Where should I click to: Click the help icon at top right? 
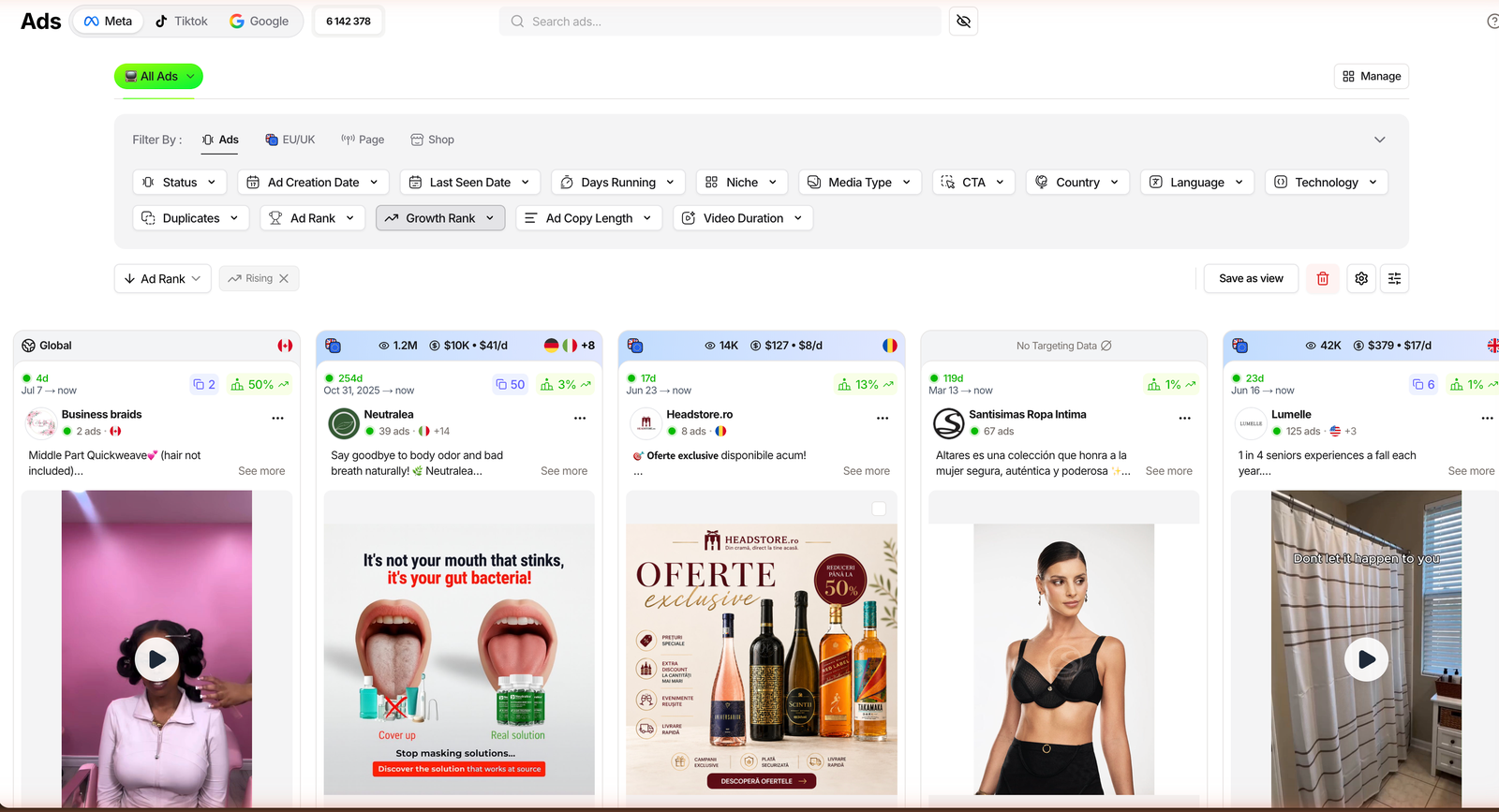(1492, 21)
